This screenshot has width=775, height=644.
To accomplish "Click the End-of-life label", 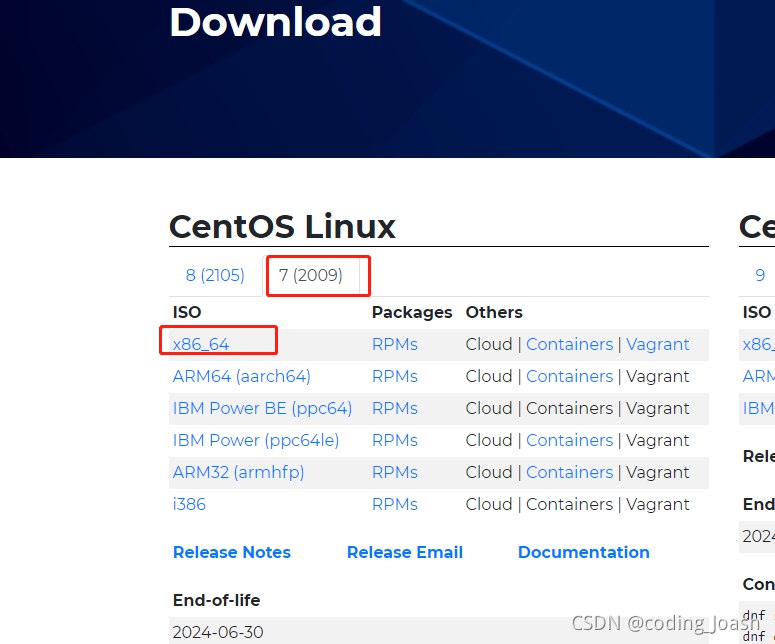I will (216, 600).
